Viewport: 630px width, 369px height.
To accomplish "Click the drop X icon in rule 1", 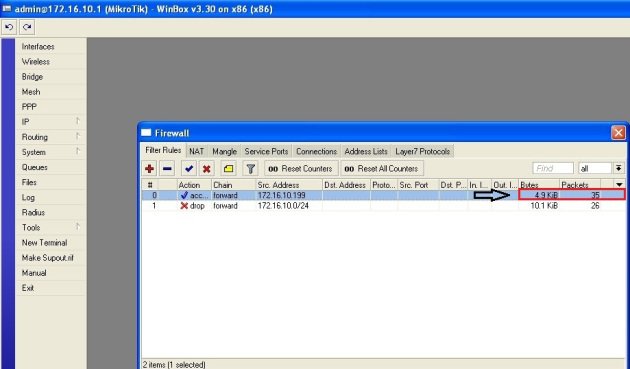I will pyautogui.click(x=184, y=206).
